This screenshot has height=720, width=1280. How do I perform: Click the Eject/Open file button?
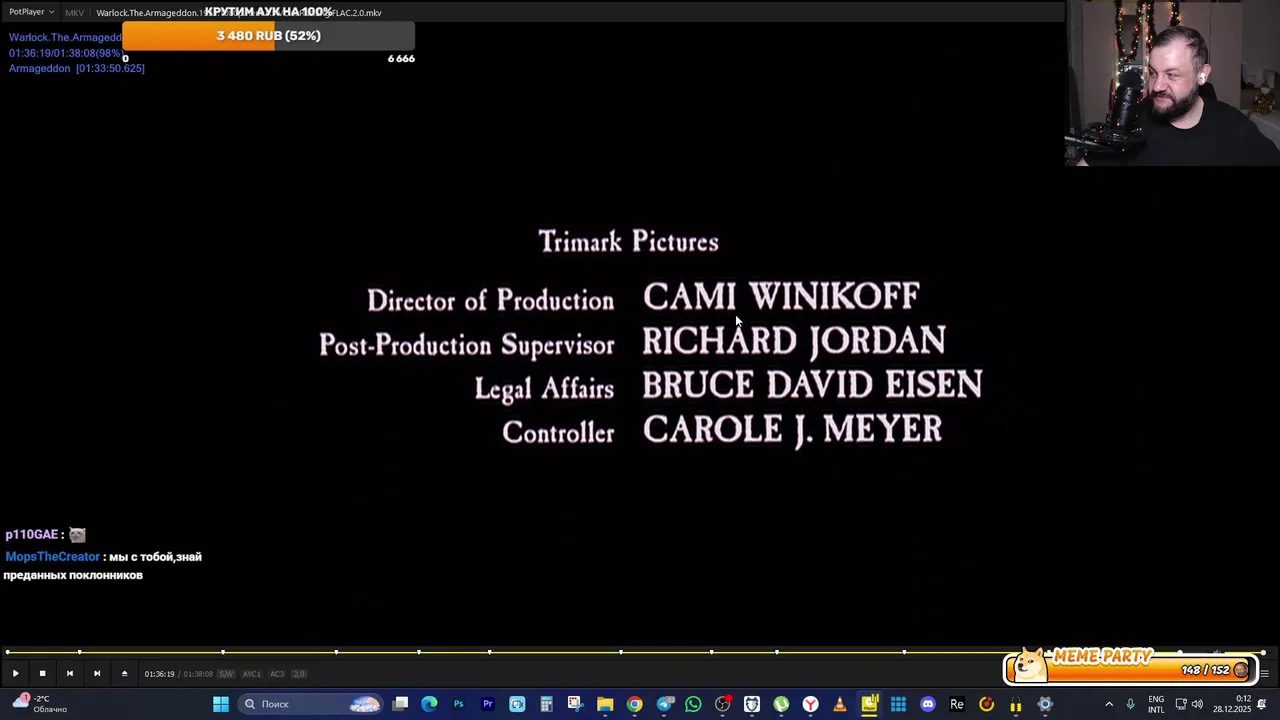(124, 674)
